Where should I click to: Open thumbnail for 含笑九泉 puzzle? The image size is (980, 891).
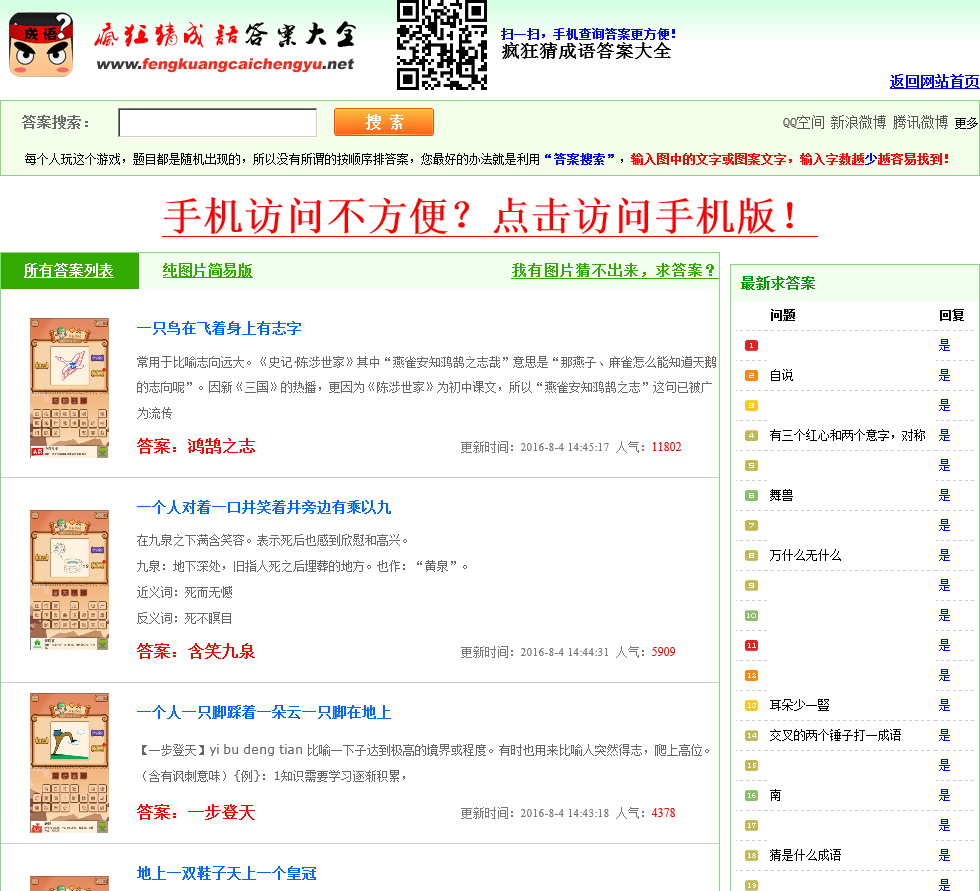tap(69, 580)
